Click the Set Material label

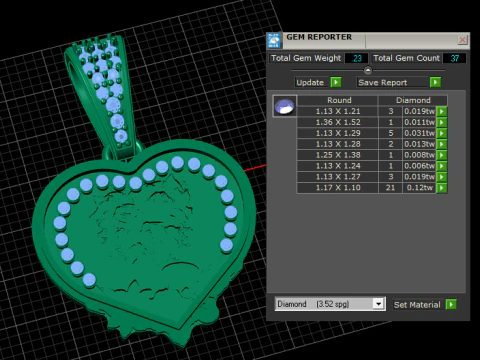417,305
